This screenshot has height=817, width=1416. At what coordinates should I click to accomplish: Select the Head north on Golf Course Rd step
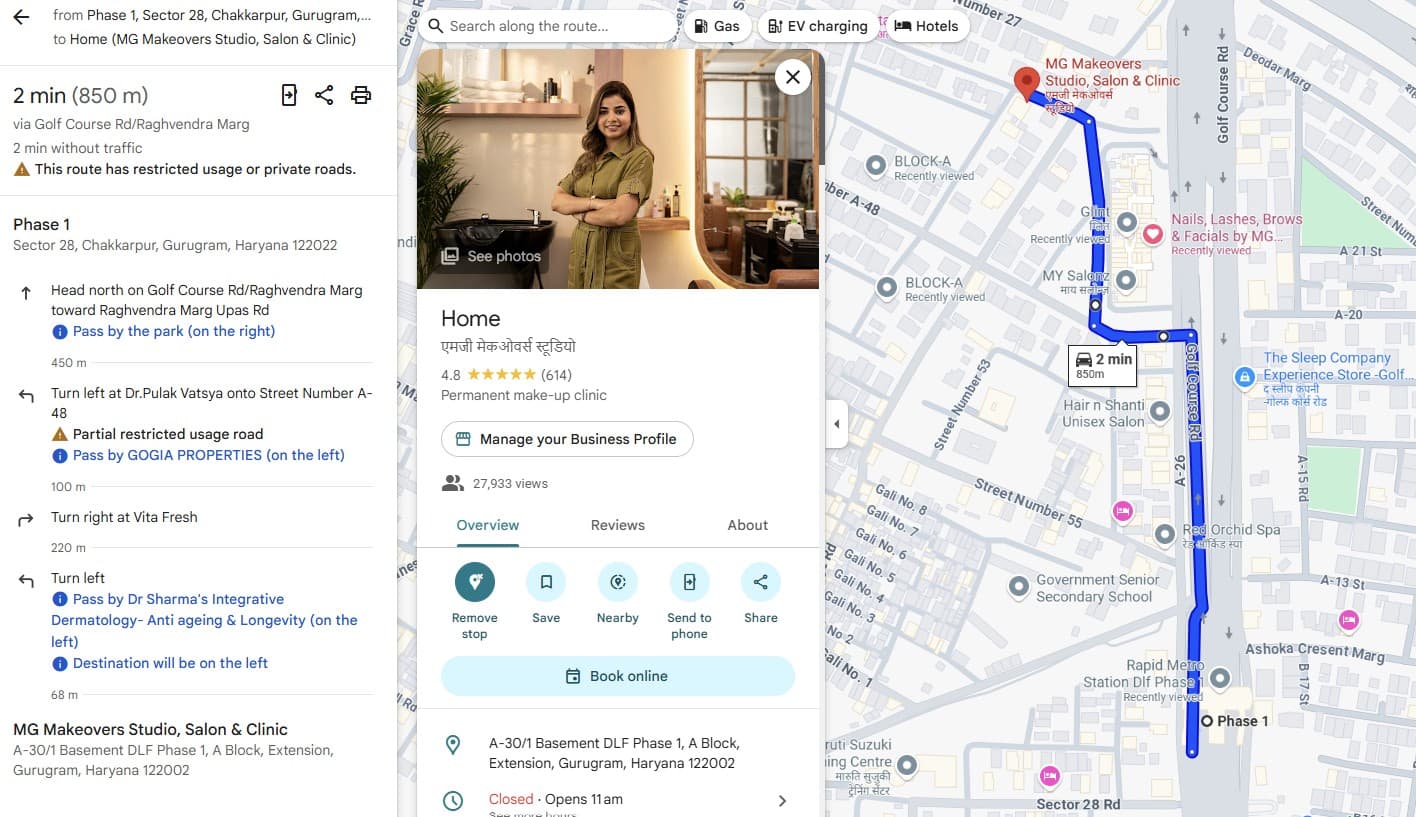(x=207, y=300)
